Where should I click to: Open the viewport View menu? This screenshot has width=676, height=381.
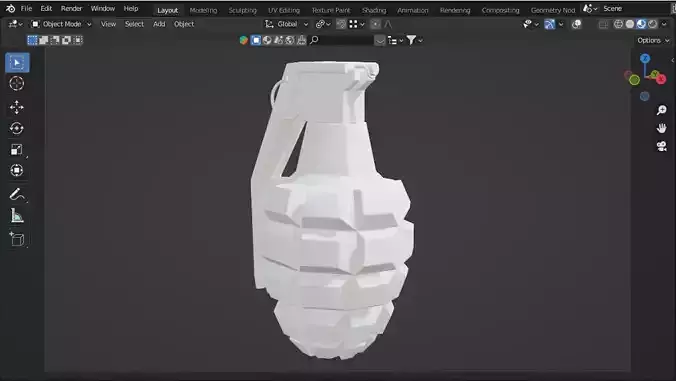(108, 24)
